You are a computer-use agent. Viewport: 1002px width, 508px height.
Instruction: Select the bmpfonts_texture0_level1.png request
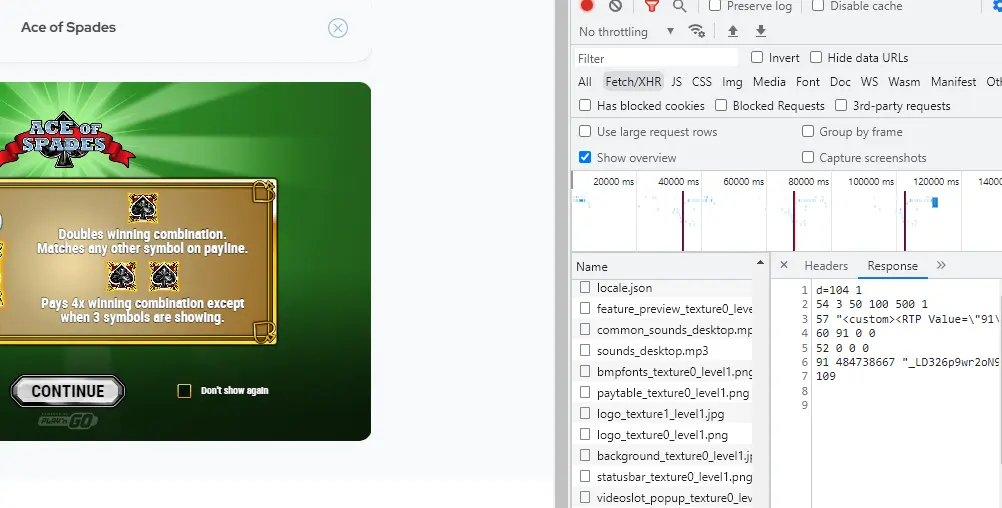coord(663,372)
